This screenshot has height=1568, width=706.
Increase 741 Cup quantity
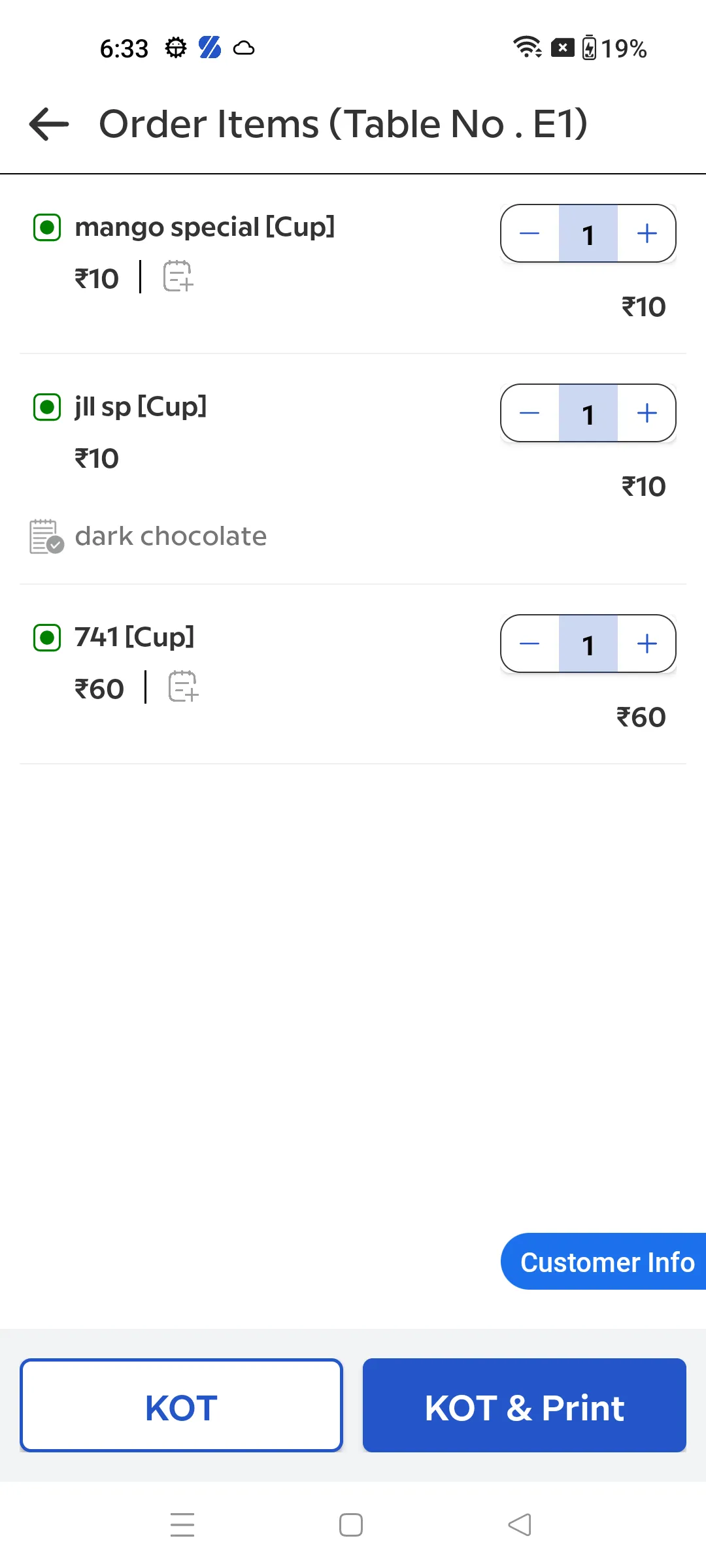coord(647,644)
